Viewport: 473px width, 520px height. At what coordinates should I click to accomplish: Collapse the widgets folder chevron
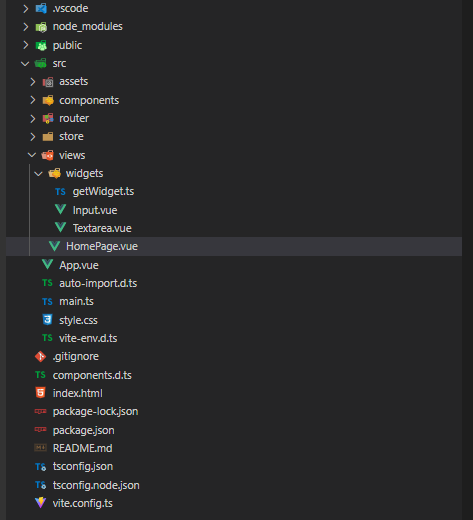[38, 173]
